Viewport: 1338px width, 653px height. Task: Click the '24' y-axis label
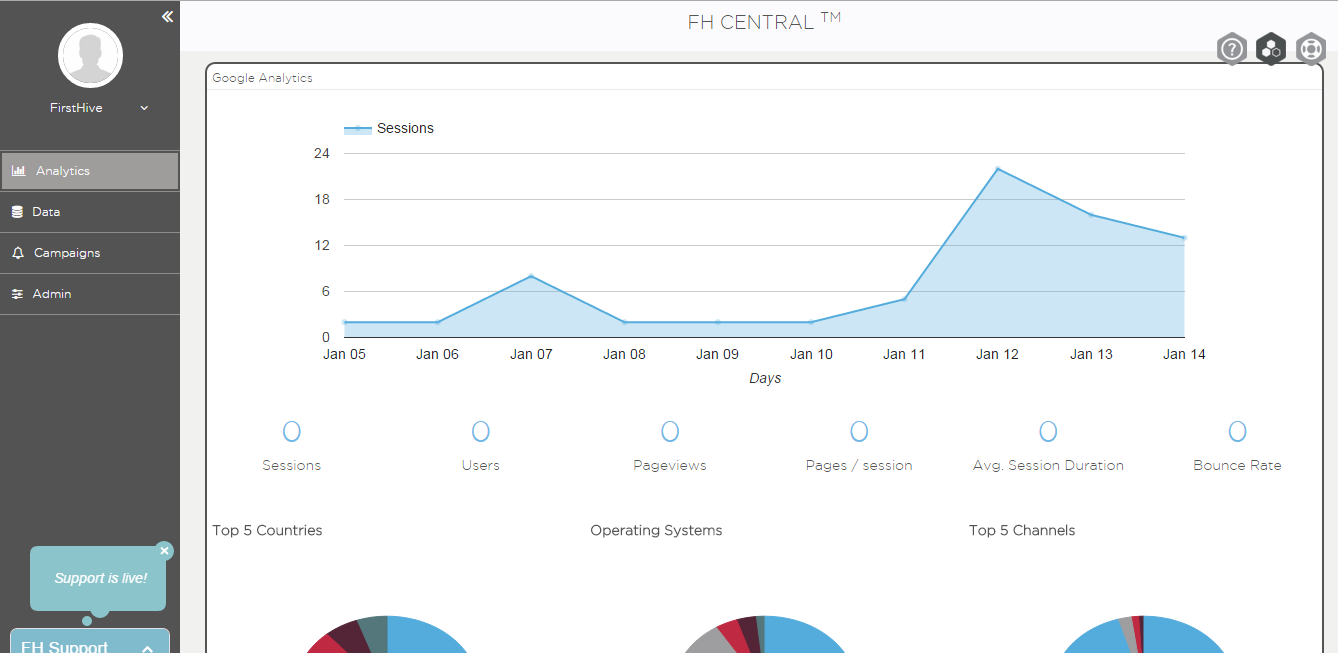coord(322,153)
